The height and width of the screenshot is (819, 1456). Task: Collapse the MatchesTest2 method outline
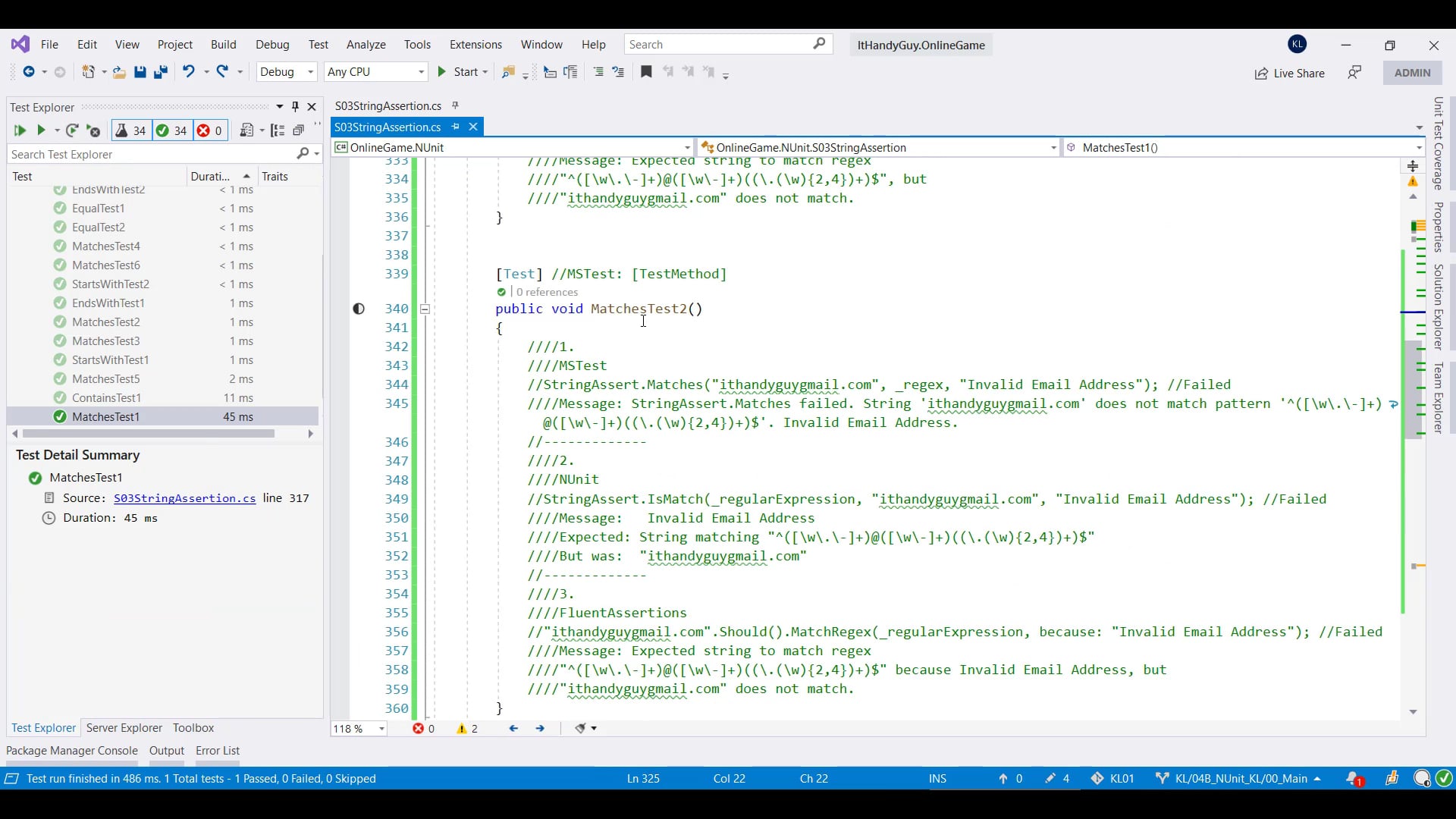pyautogui.click(x=425, y=309)
